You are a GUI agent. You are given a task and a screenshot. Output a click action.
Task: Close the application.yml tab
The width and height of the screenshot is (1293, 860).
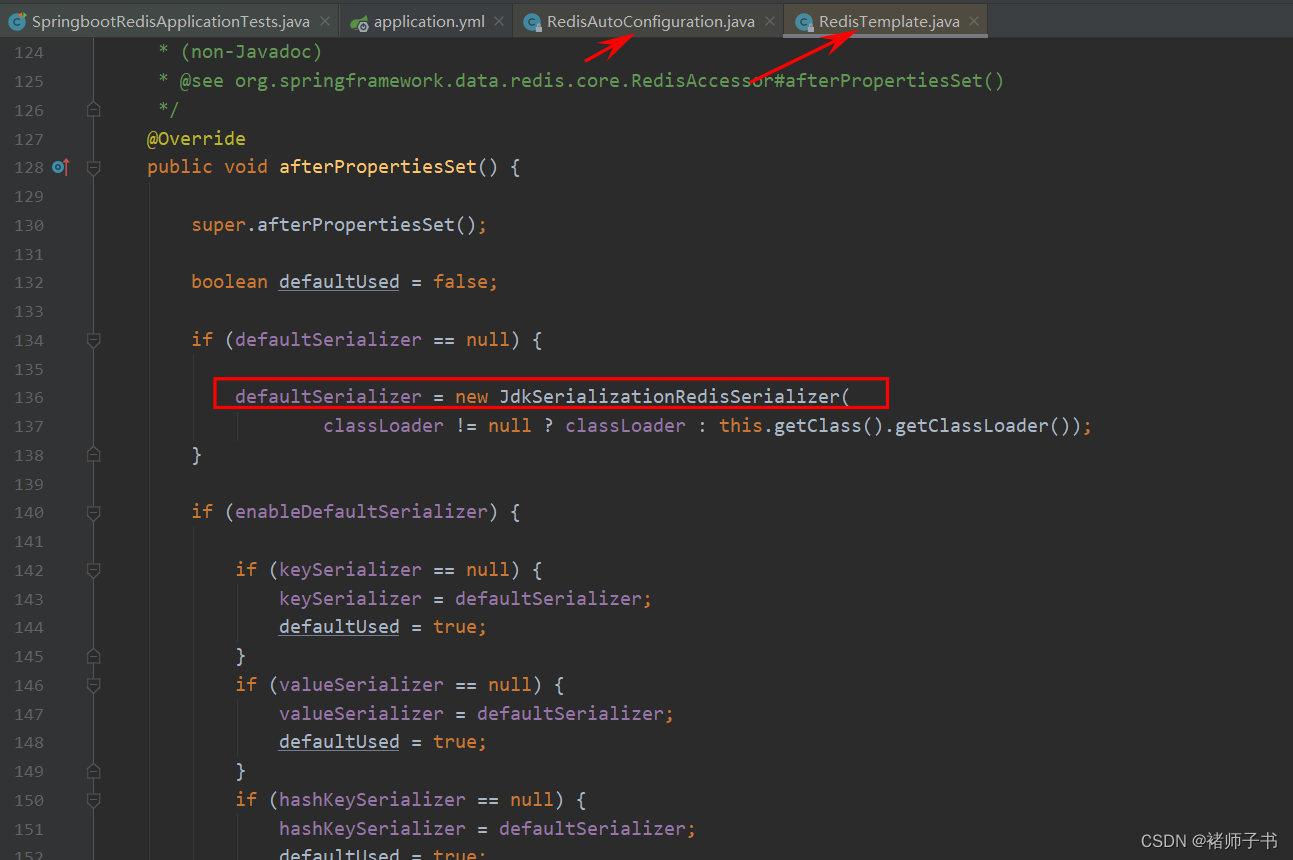click(499, 21)
